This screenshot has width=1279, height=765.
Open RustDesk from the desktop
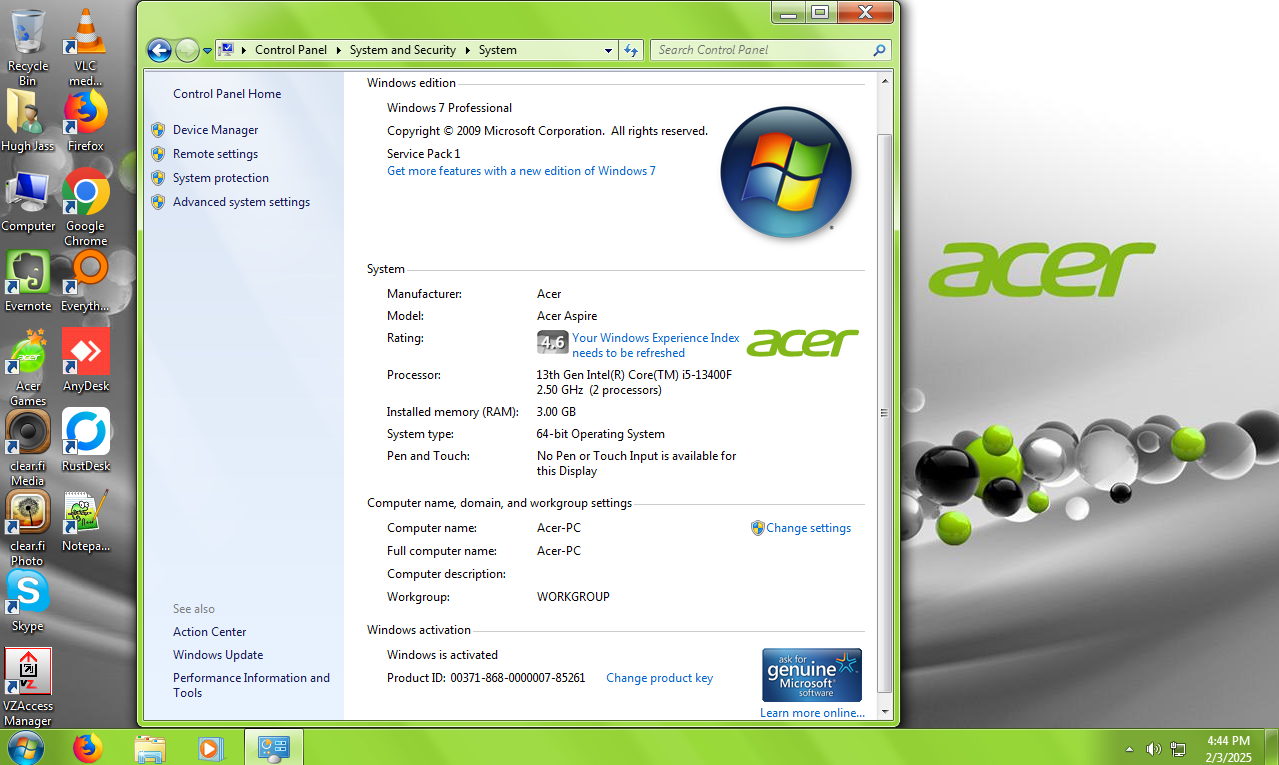85,432
